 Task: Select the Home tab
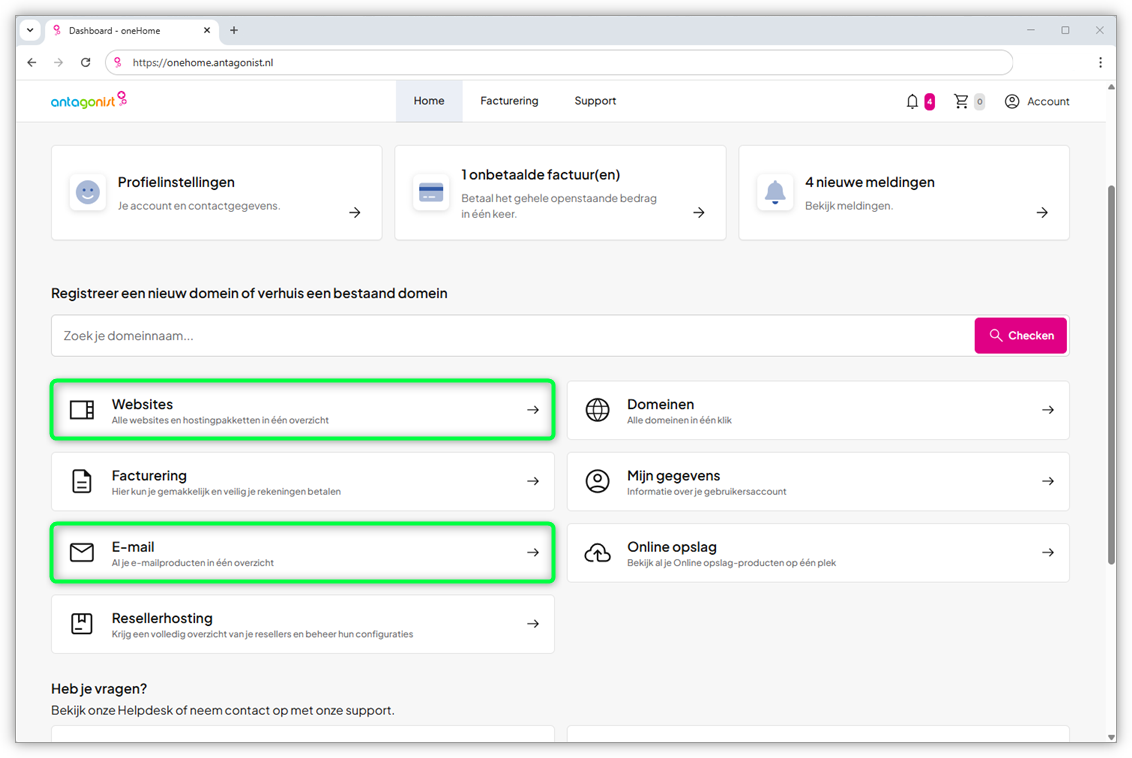coord(429,101)
